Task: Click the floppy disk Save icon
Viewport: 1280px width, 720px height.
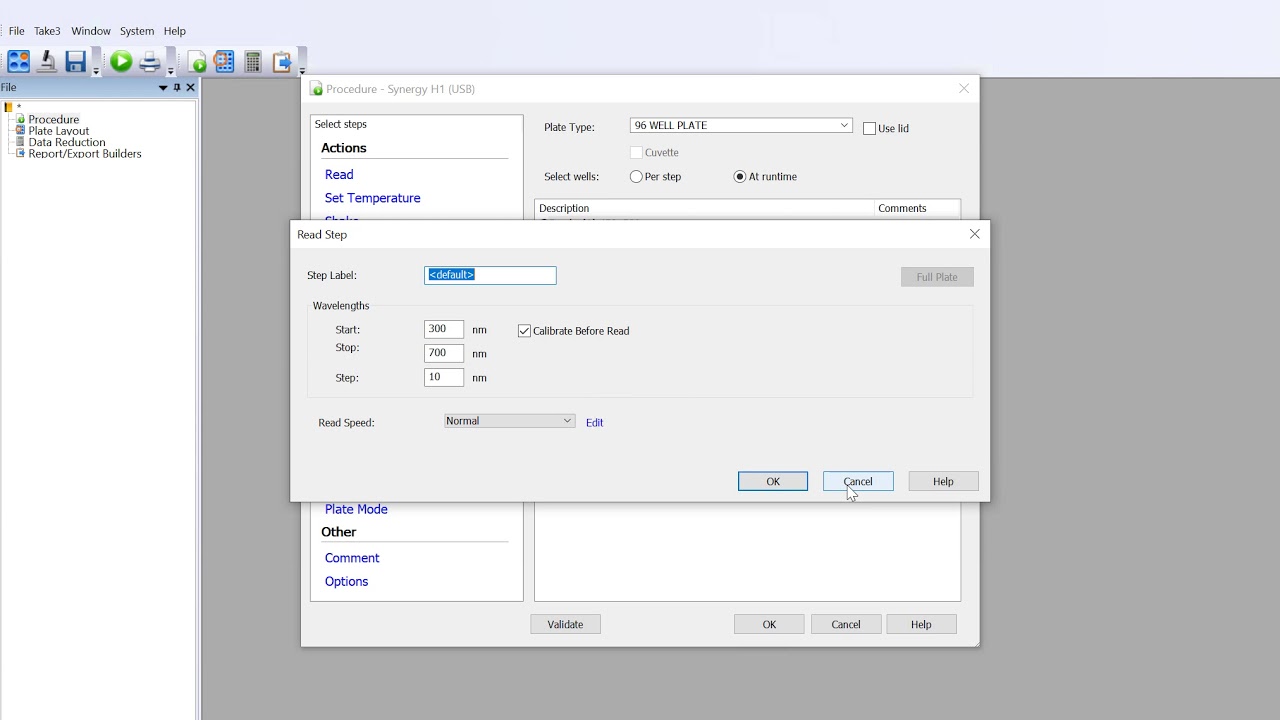Action: pos(75,62)
